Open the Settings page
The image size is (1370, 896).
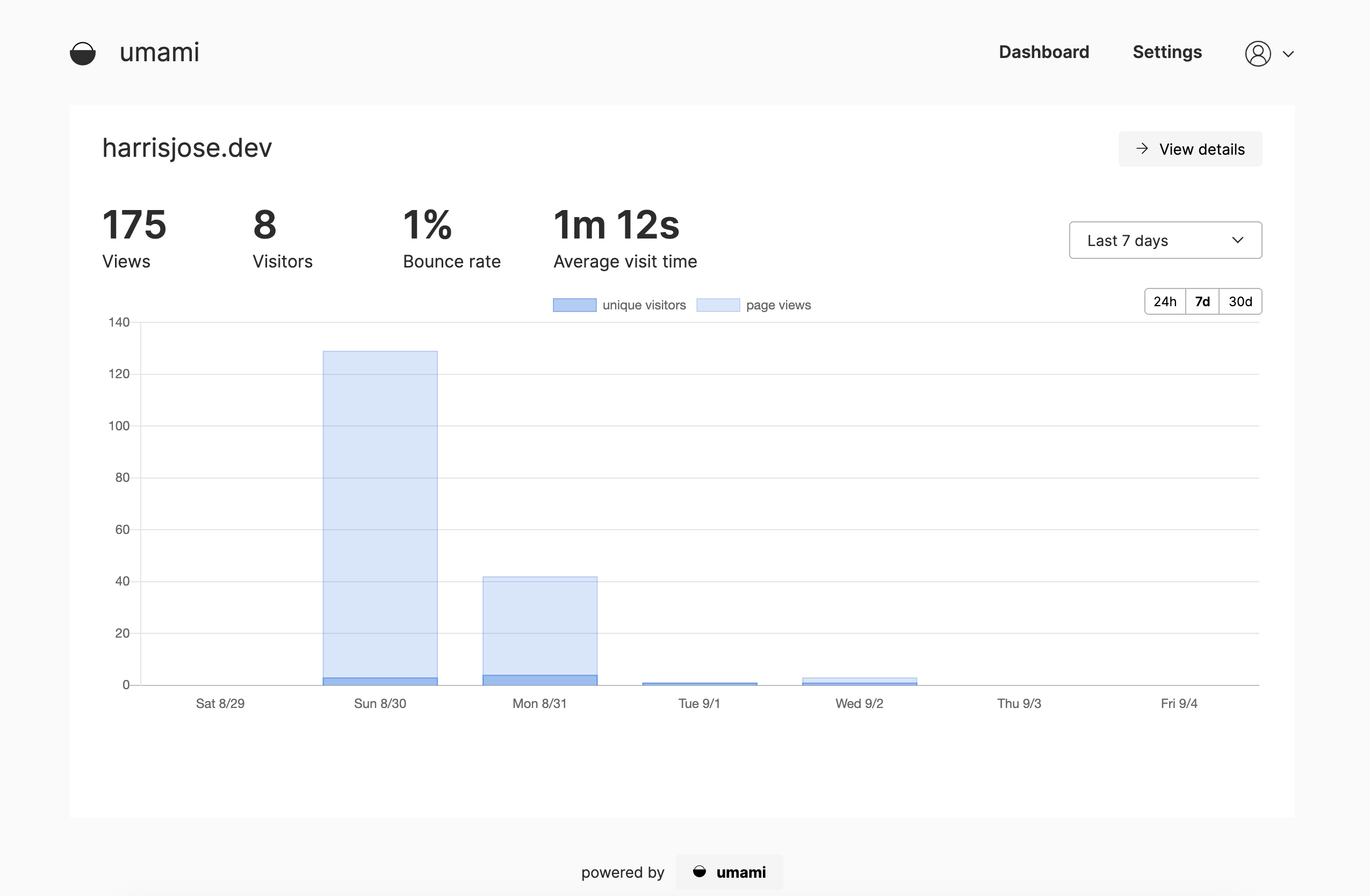(1167, 52)
